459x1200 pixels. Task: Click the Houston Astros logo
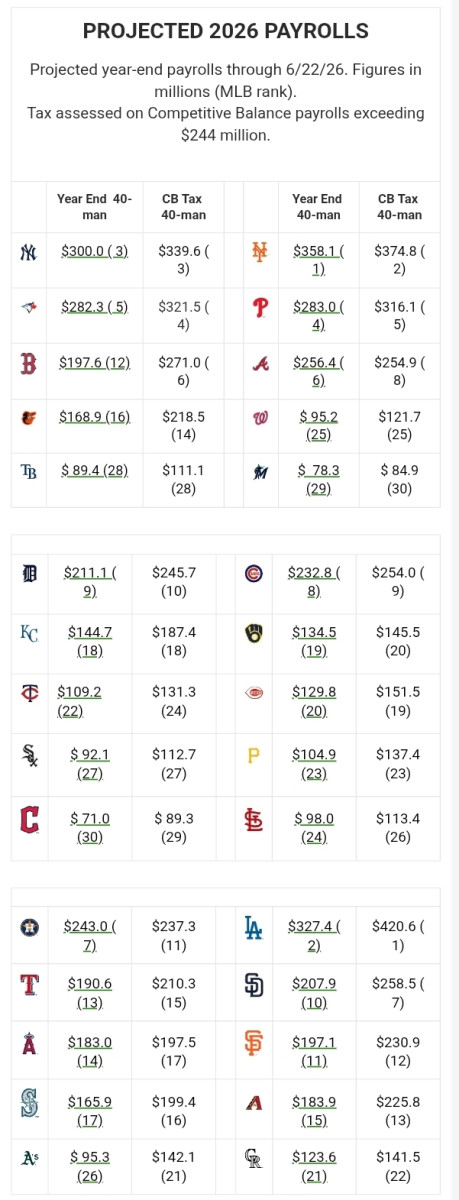(29, 928)
